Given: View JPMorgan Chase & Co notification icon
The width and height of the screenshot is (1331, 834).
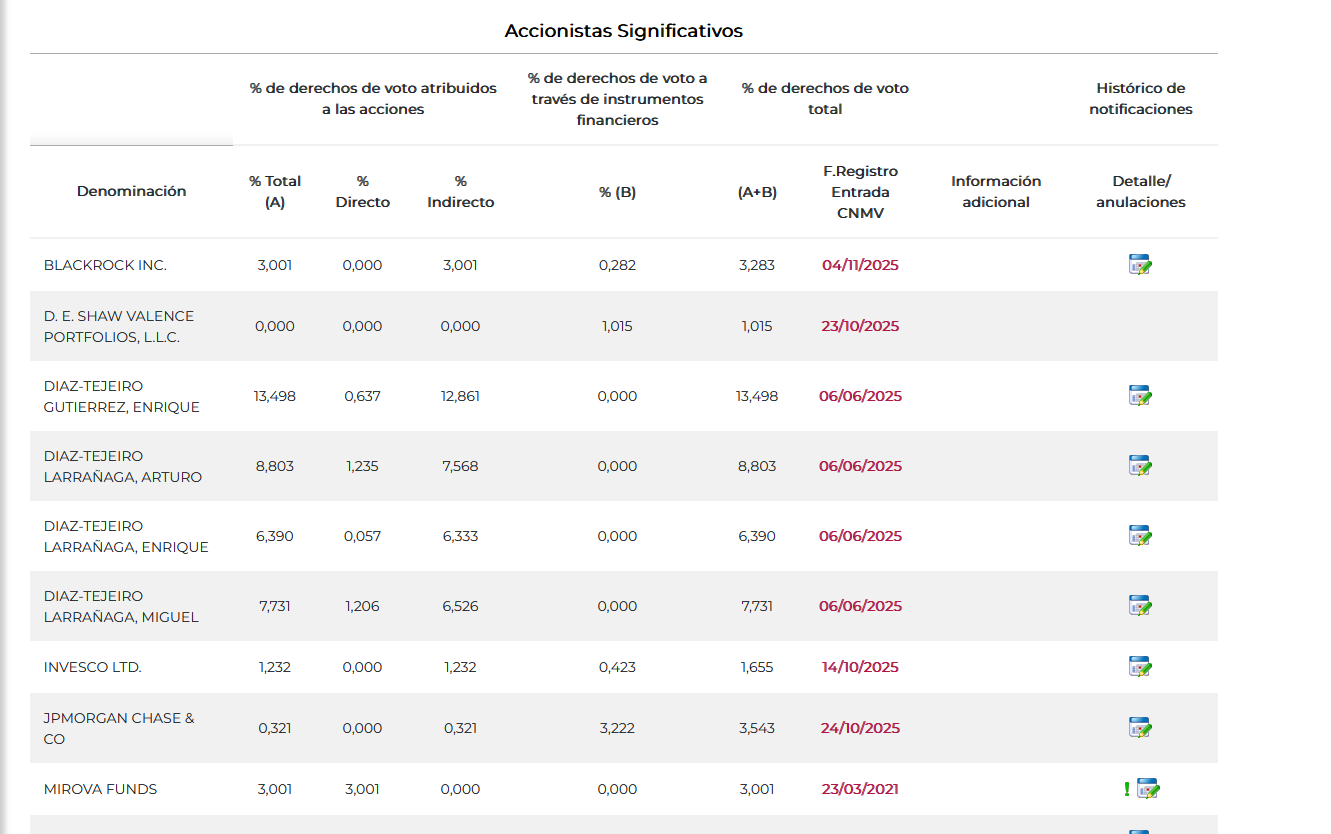Looking at the screenshot, I should 1140,728.
